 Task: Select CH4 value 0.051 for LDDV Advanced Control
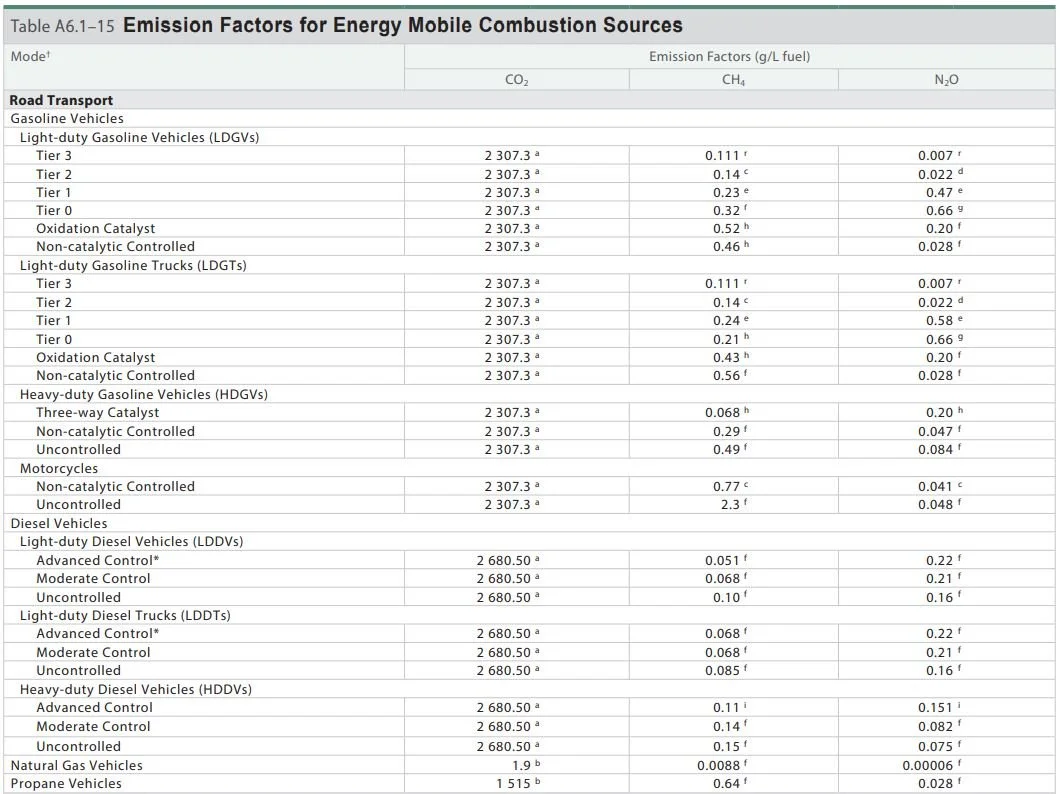(x=725, y=561)
